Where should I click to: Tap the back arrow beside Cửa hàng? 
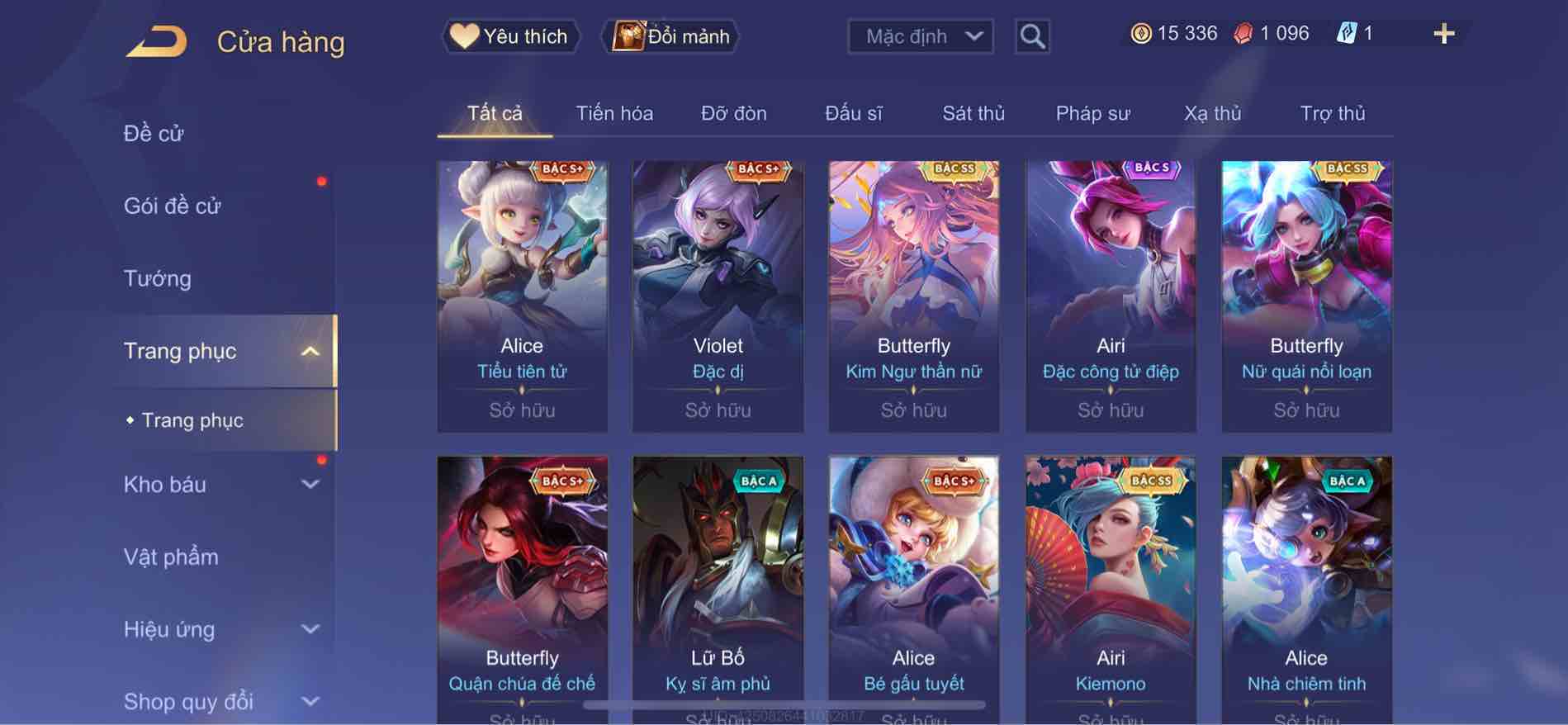tap(156, 41)
